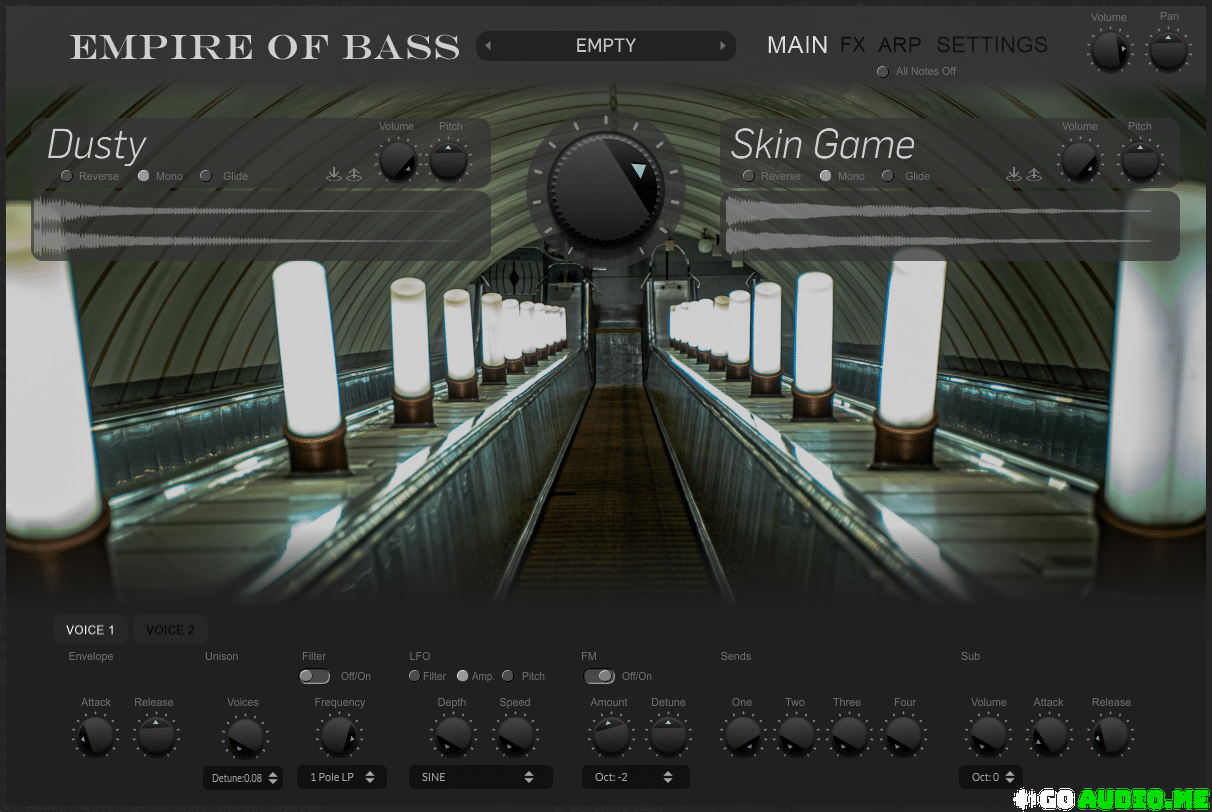This screenshot has height=812, width=1212.
Task: Open the FM Oct: -2 dropdown
Action: click(x=635, y=777)
